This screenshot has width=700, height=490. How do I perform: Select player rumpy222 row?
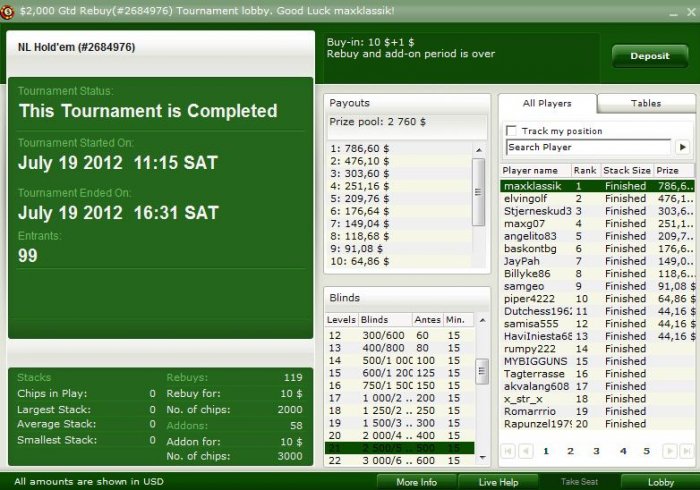pyautogui.click(x=597, y=349)
